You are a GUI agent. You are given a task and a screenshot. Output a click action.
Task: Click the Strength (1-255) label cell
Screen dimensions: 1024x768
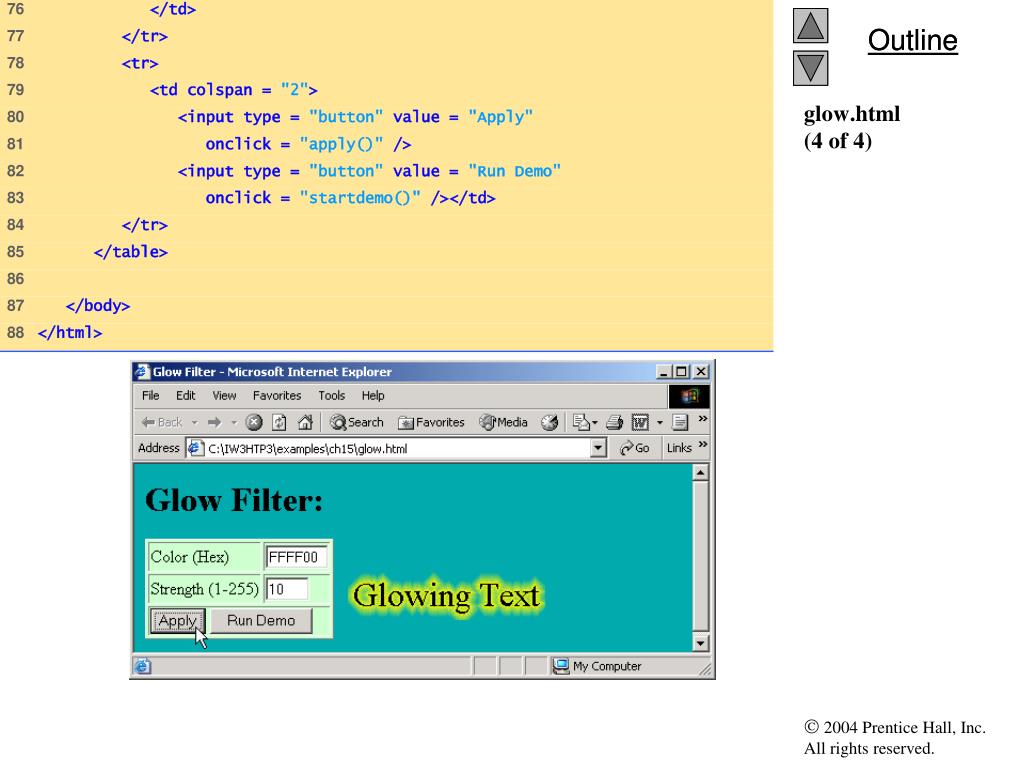(x=204, y=589)
